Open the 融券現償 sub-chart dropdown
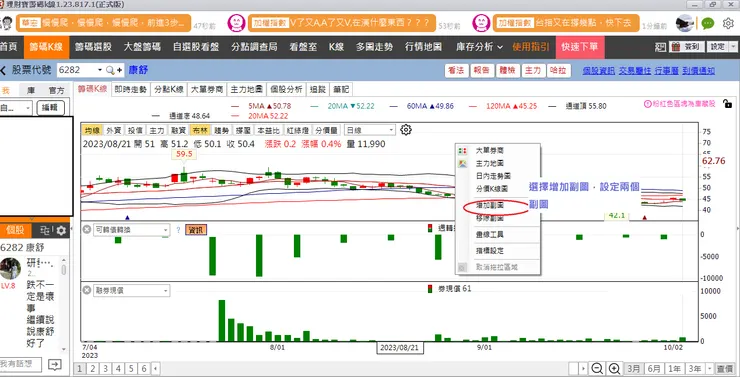The width and height of the screenshot is (740, 377). pyautogui.click(x=131, y=290)
